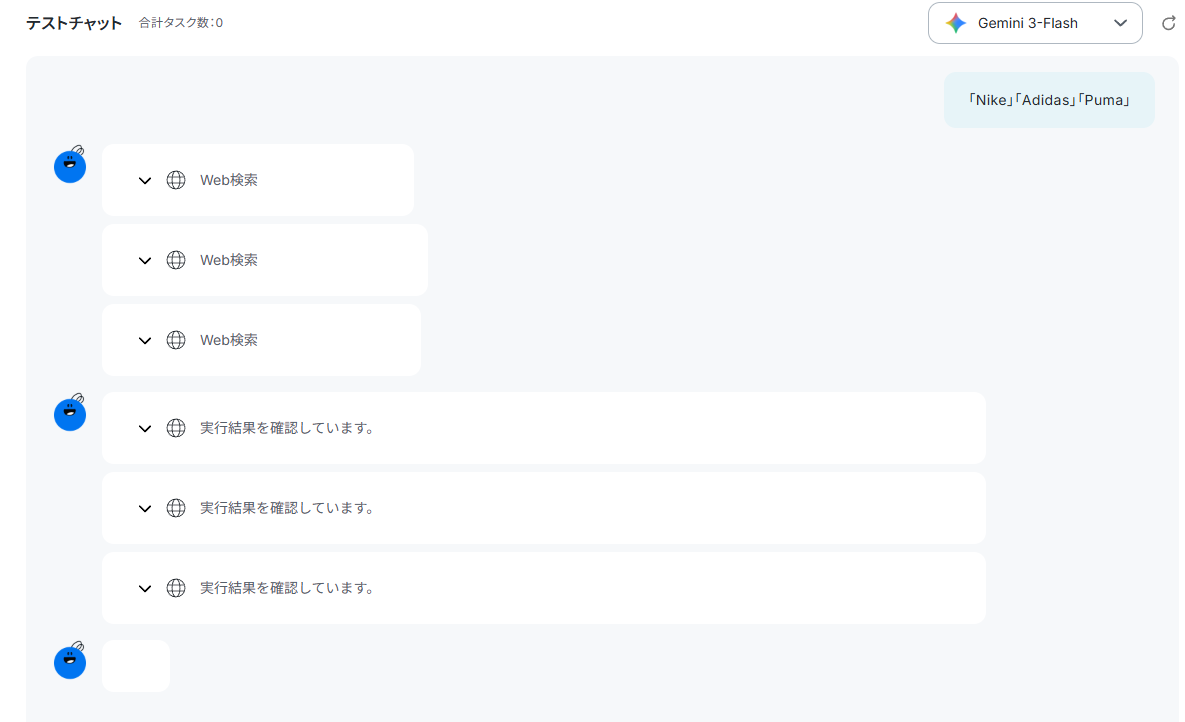
Task: Expand third 実行結果を確認しています chevron
Action: (145, 589)
